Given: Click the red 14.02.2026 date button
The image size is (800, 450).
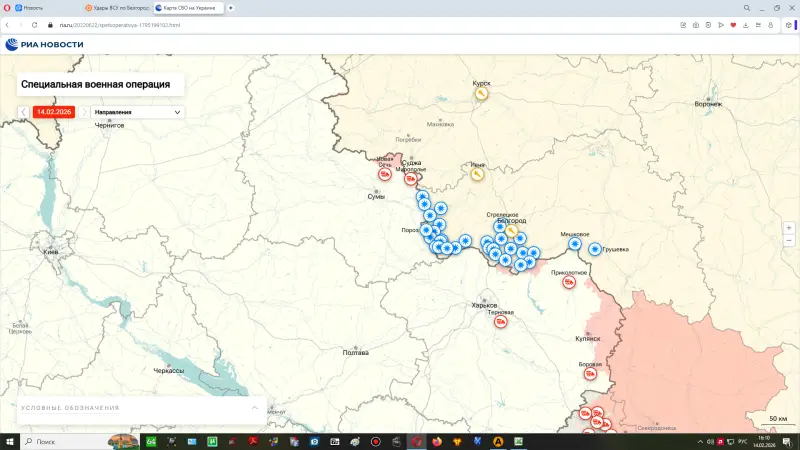Looking at the screenshot, I should point(54,112).
